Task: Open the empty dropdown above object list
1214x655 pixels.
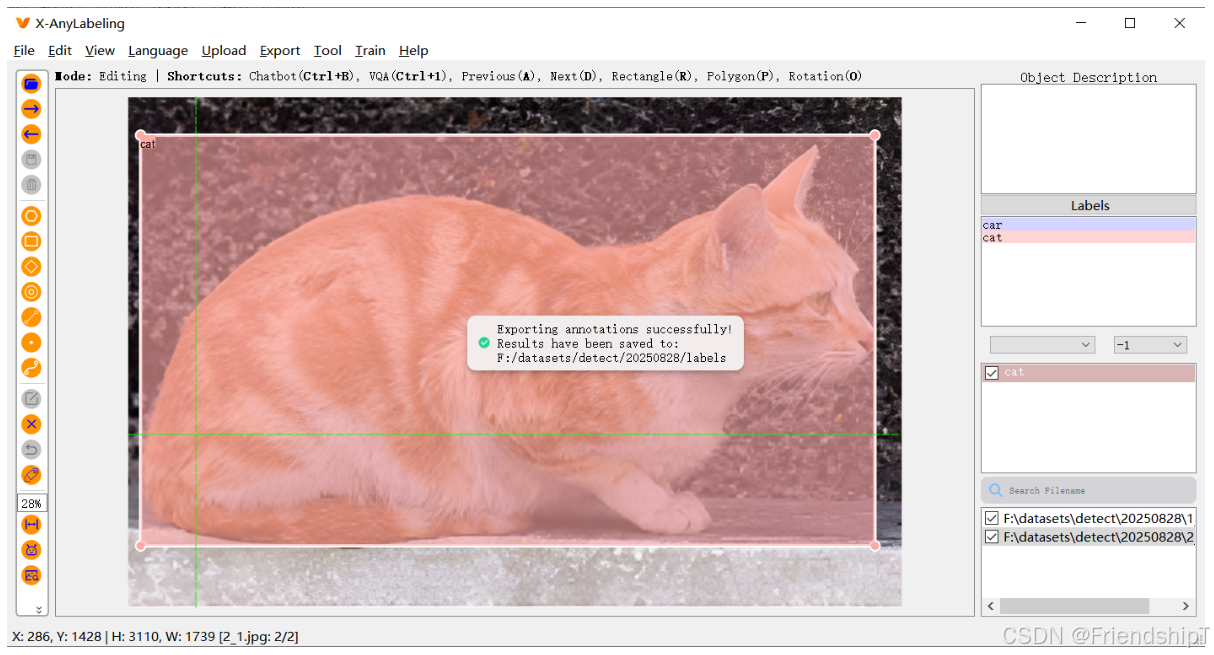Action: pyautogui.click(x=1042, y=344)
